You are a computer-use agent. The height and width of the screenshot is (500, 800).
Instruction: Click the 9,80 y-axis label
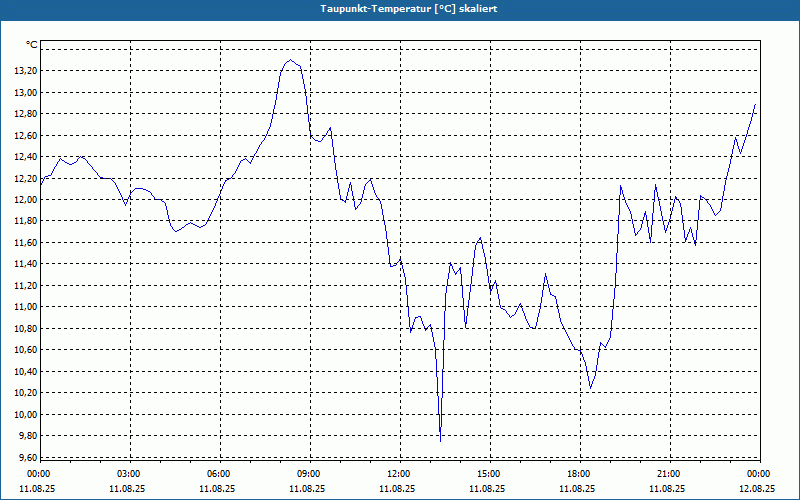(x=29, y=436)
